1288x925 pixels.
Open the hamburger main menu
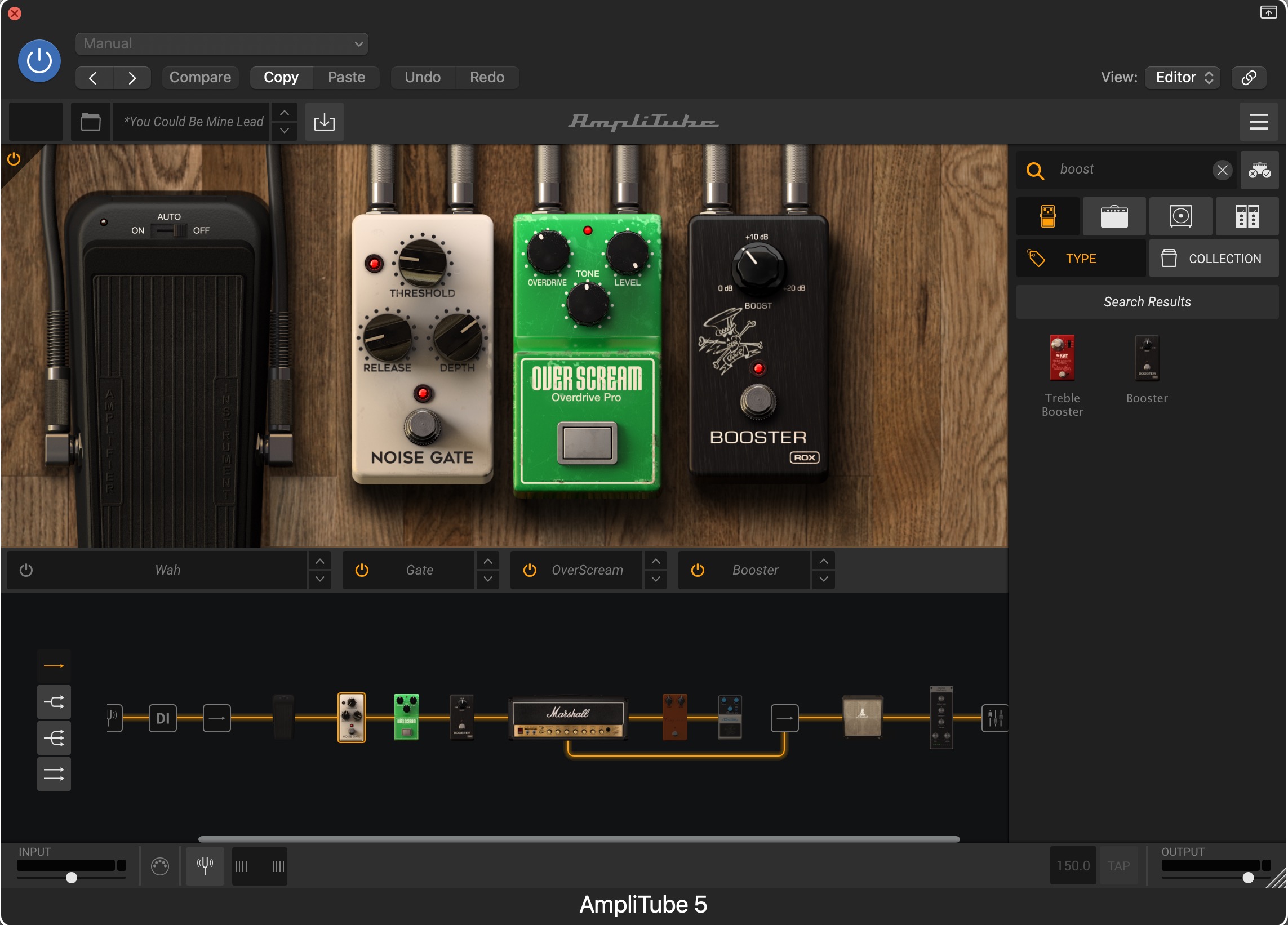(1258, 122)
